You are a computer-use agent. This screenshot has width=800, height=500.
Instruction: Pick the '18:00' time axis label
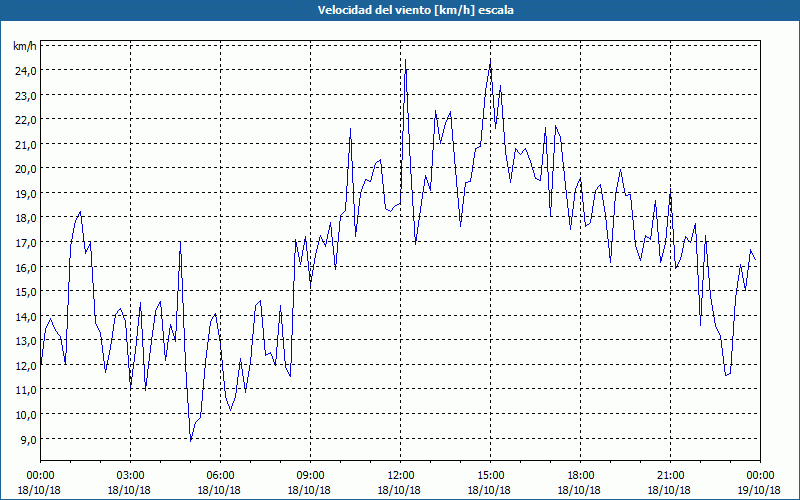(x=580, y=476)
